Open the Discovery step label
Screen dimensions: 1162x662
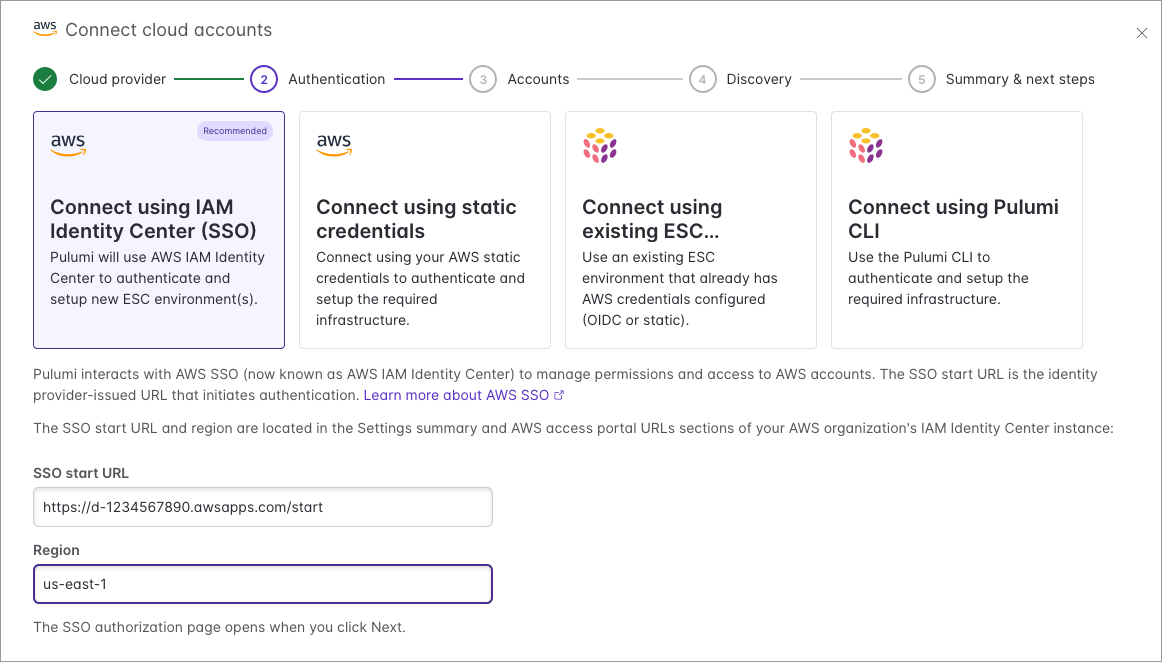pyautogui.click(x=759, y=79)
